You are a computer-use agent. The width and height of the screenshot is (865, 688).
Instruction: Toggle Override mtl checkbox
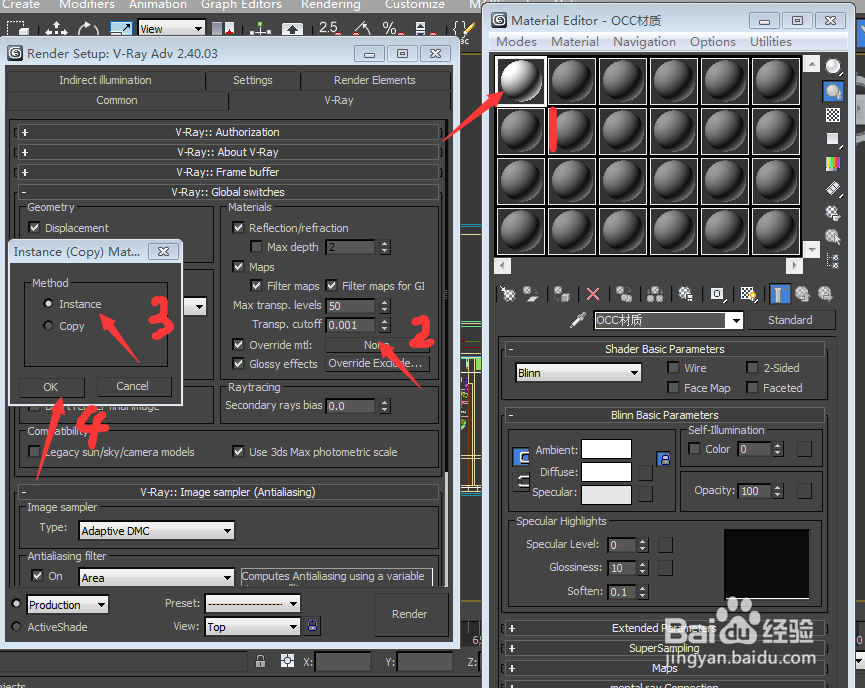tap(238, 344)
